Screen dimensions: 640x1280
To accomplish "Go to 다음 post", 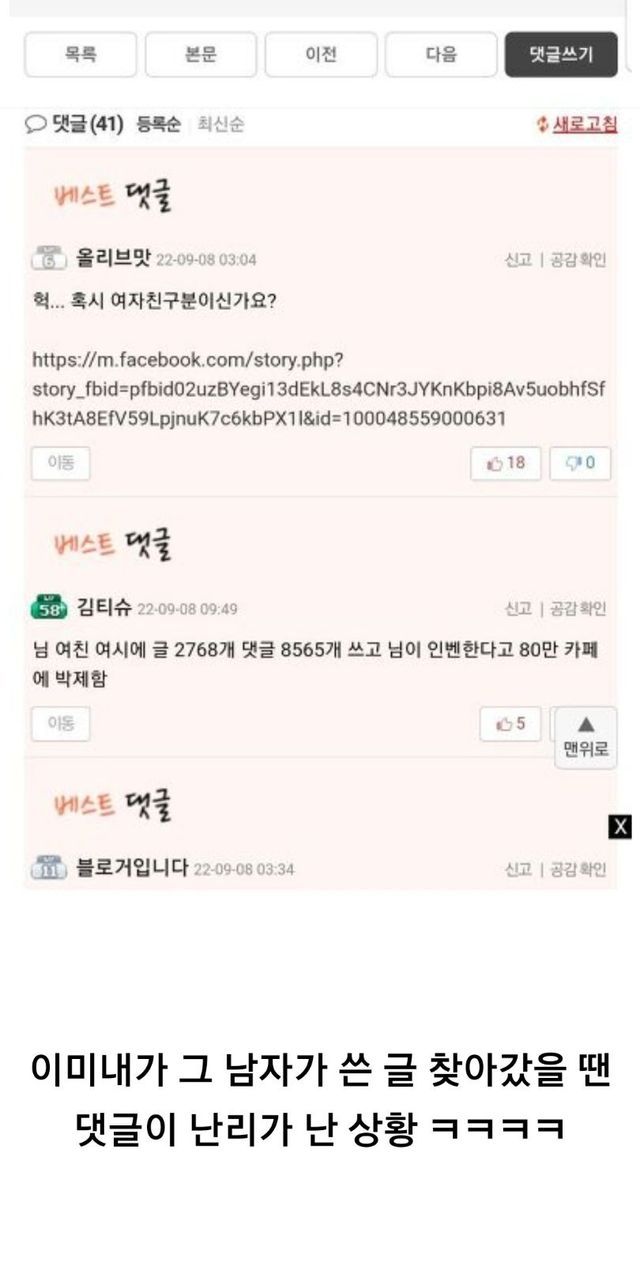I will pyautogui.click(x=441, y=54).
